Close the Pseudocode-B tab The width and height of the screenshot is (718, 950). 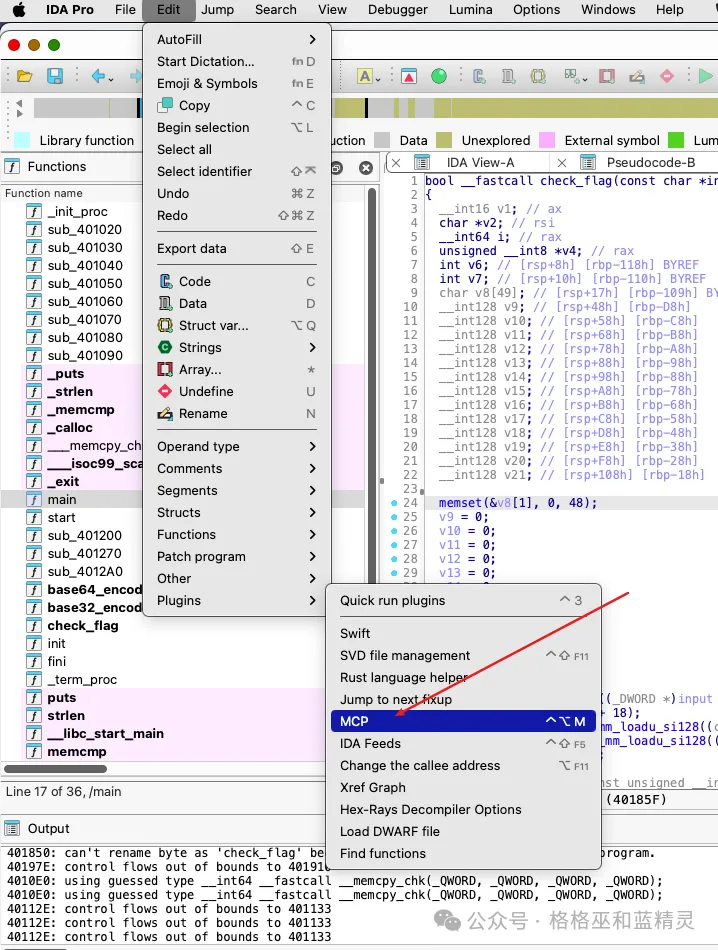[x=562, y=163]
